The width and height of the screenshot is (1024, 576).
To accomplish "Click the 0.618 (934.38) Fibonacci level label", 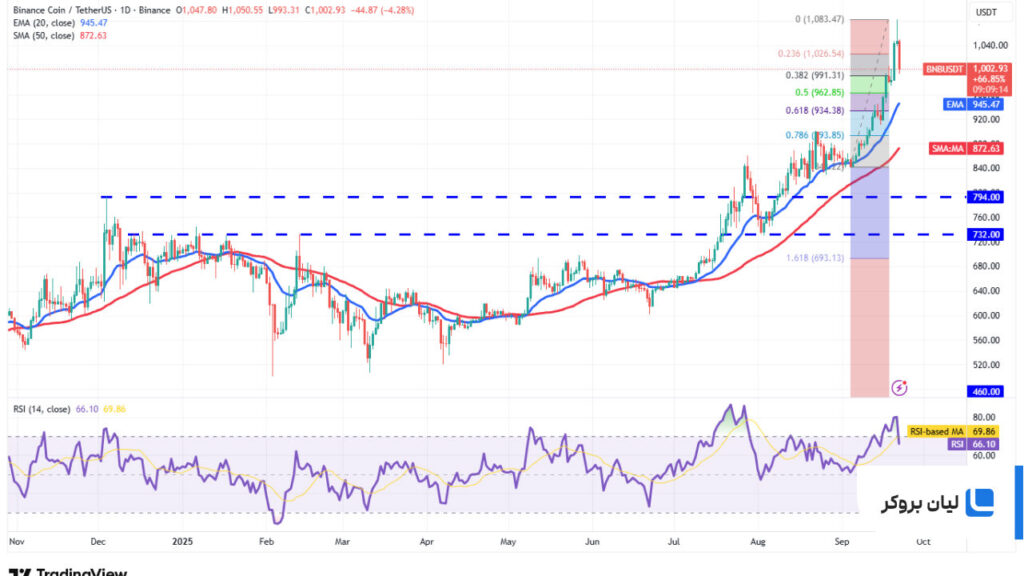I will point(814,111).
